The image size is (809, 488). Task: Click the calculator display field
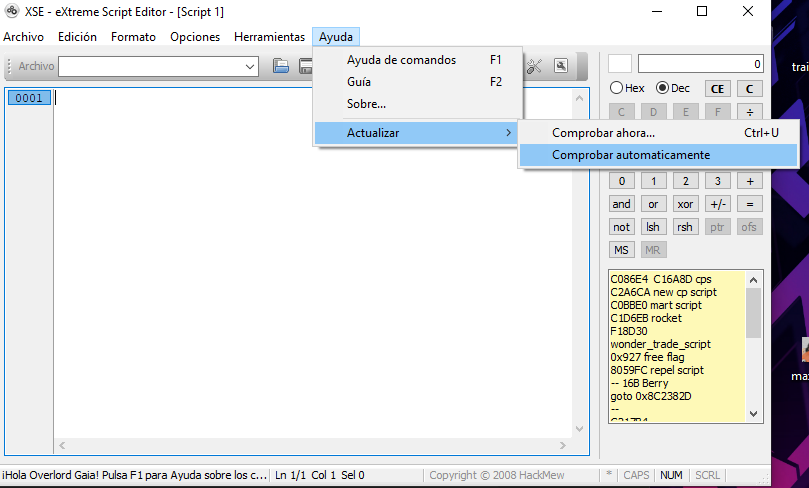pos(700,64)
